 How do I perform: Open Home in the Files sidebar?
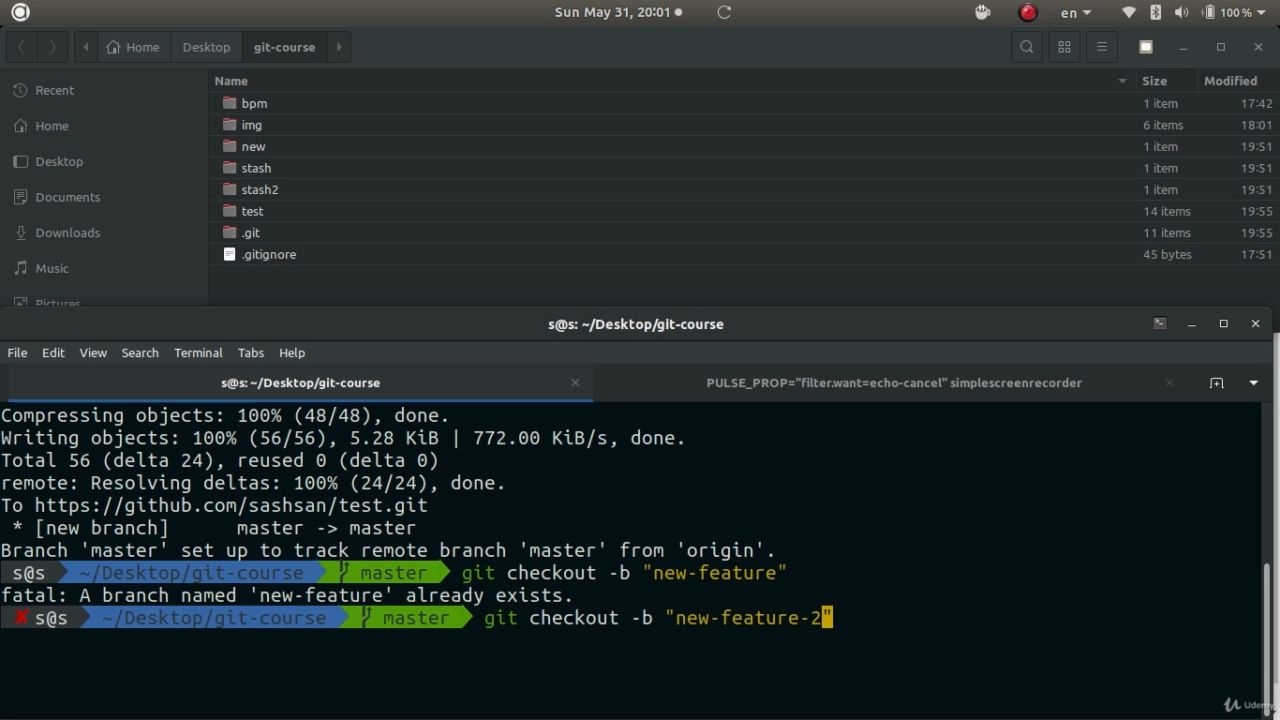tap(52, 126)
